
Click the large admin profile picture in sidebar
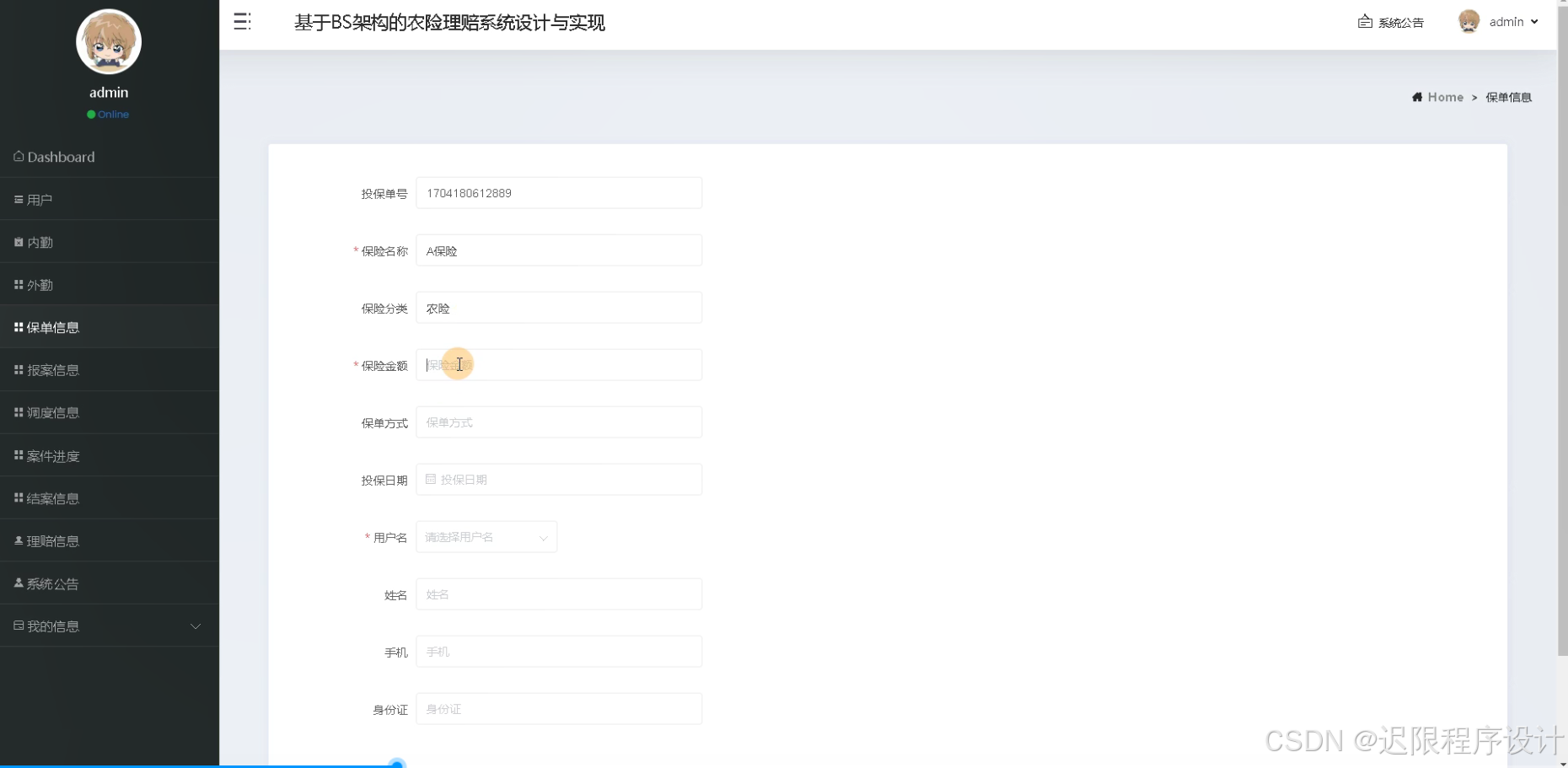(x=109, y=42)
